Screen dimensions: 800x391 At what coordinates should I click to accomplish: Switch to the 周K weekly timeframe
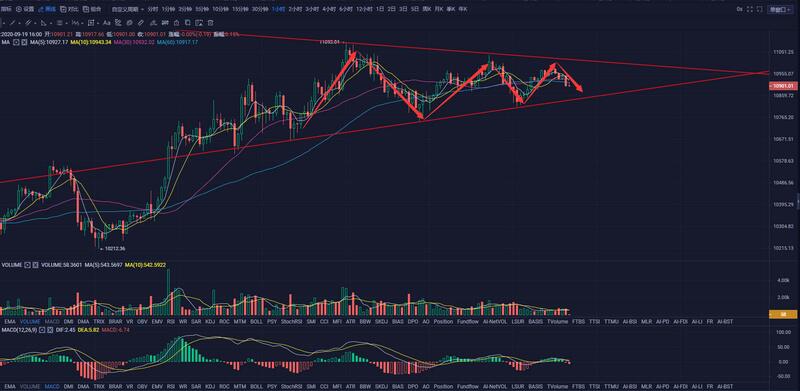(427, 9)
